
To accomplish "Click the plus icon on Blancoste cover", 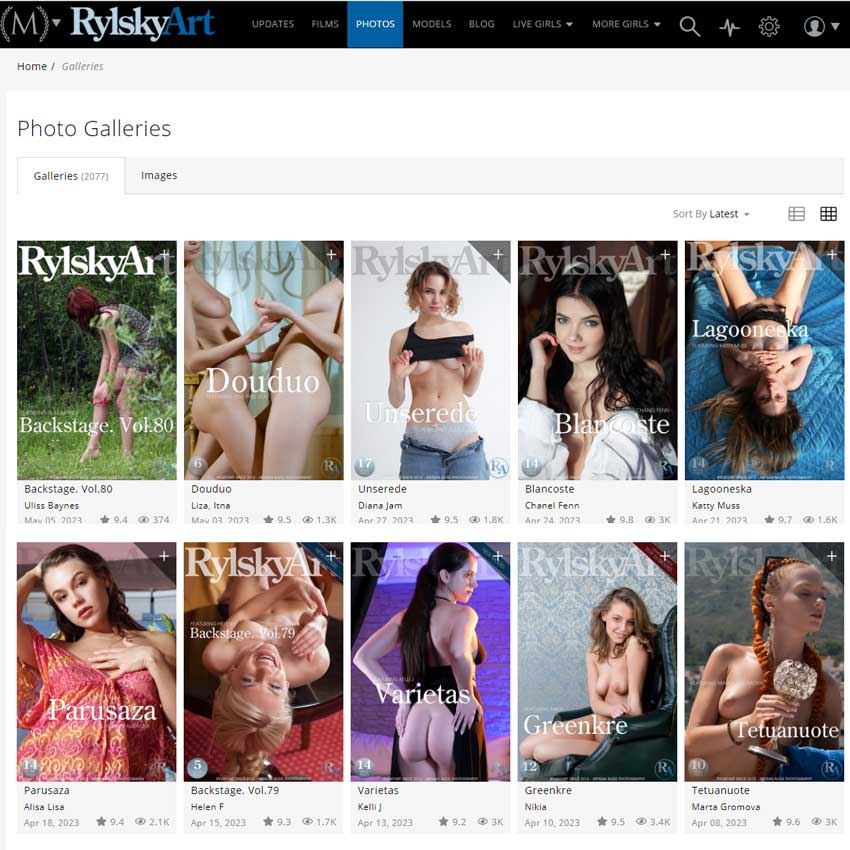I will pyautogui.click(x=665, y=254).
